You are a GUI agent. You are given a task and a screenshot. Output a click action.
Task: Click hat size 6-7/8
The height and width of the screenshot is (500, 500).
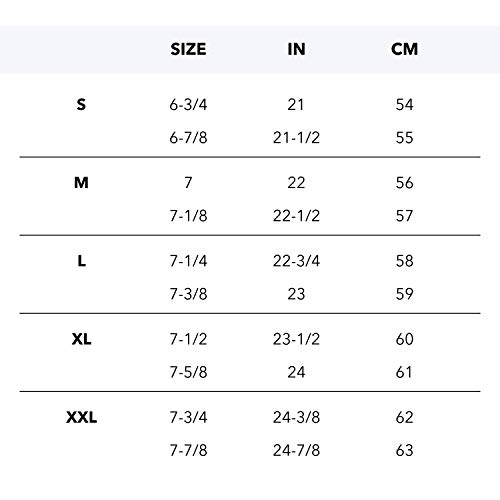click(x=188, y=138)
